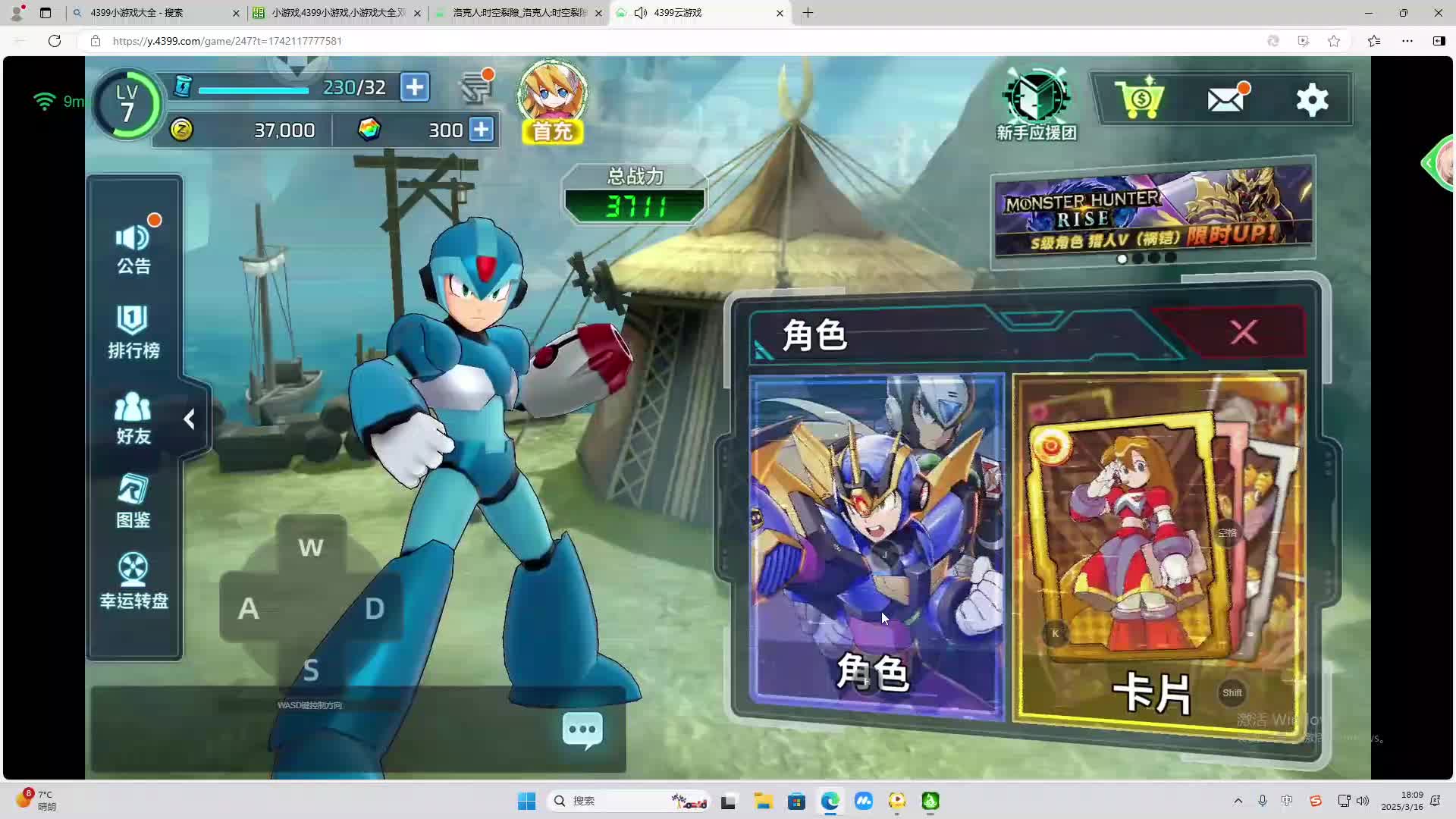Mute the 4399云游戏 tab audio
Viewport: 1456px width, 819px height.
(641, 13)
